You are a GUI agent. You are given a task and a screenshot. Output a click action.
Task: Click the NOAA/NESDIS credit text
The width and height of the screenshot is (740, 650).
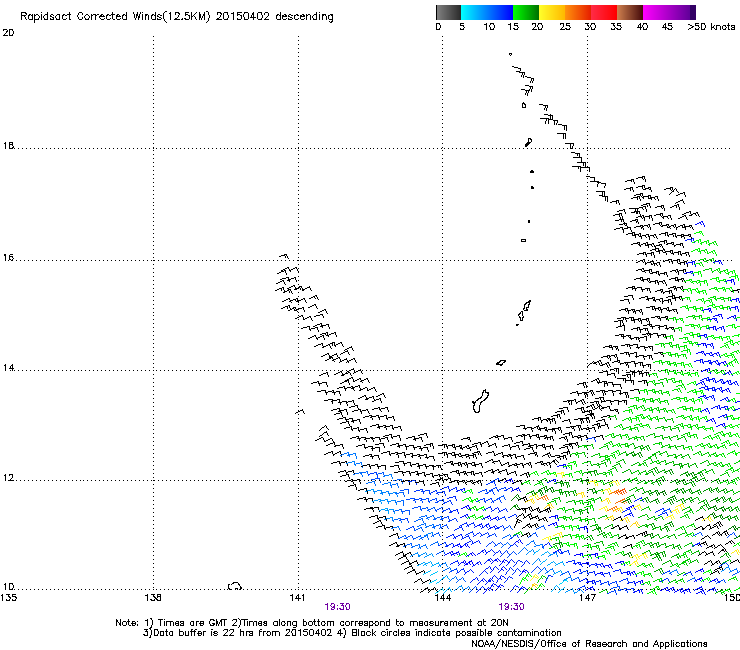click(589, 644)
